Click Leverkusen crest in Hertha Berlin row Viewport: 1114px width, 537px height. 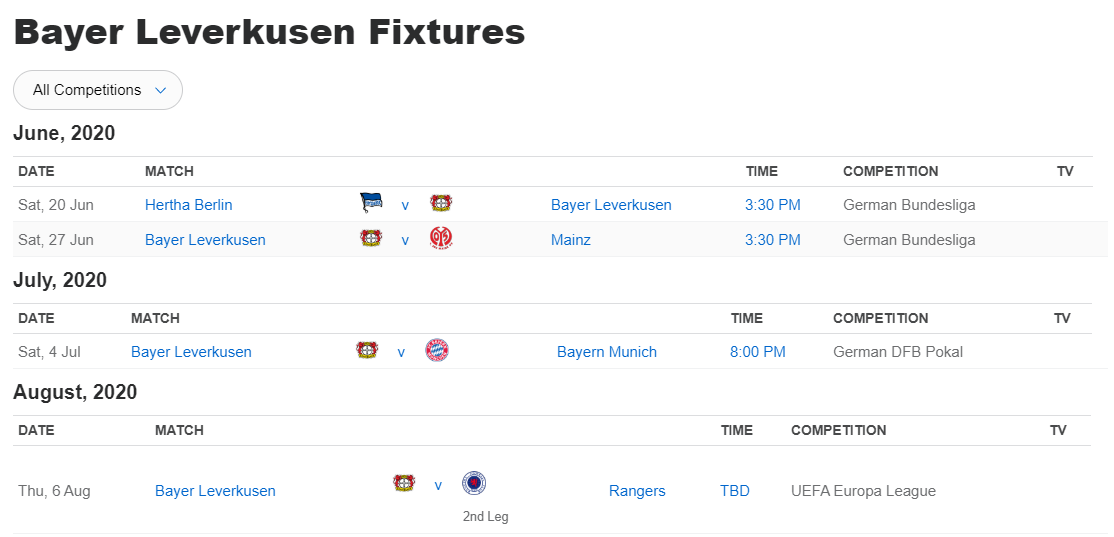[441, 204]
